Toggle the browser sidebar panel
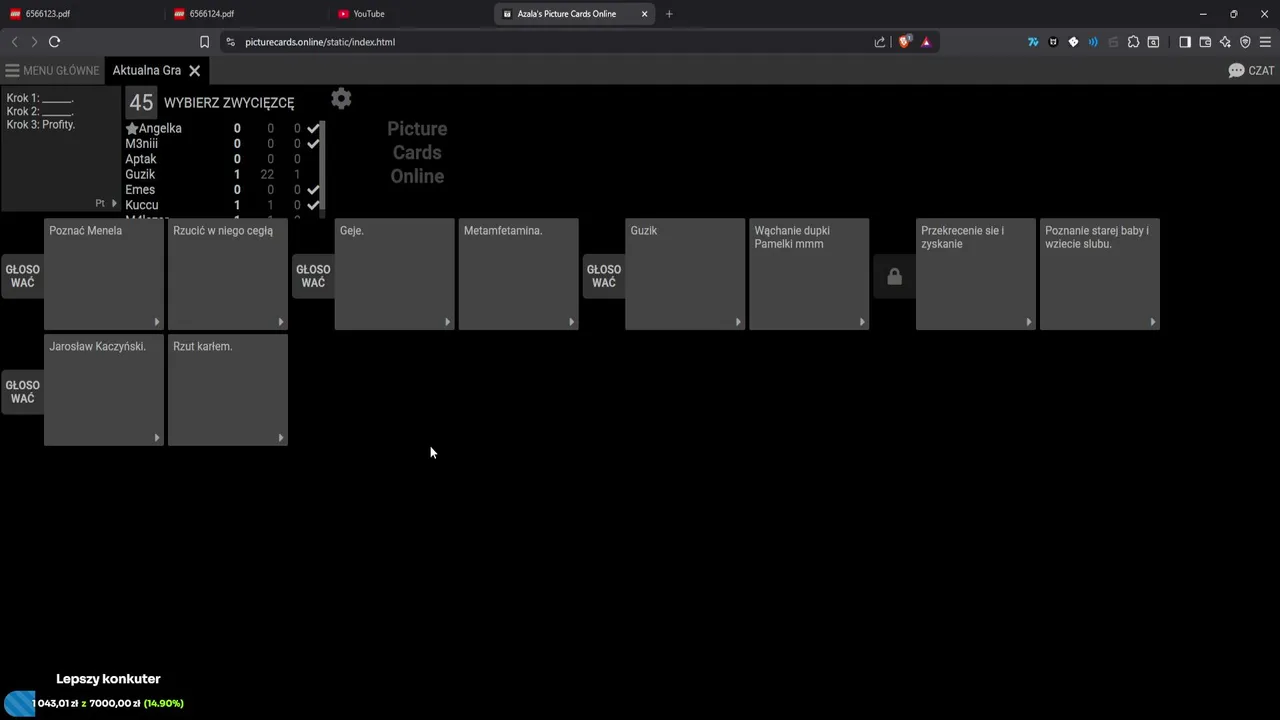 pyautogui.click(x=1185, y=42)
